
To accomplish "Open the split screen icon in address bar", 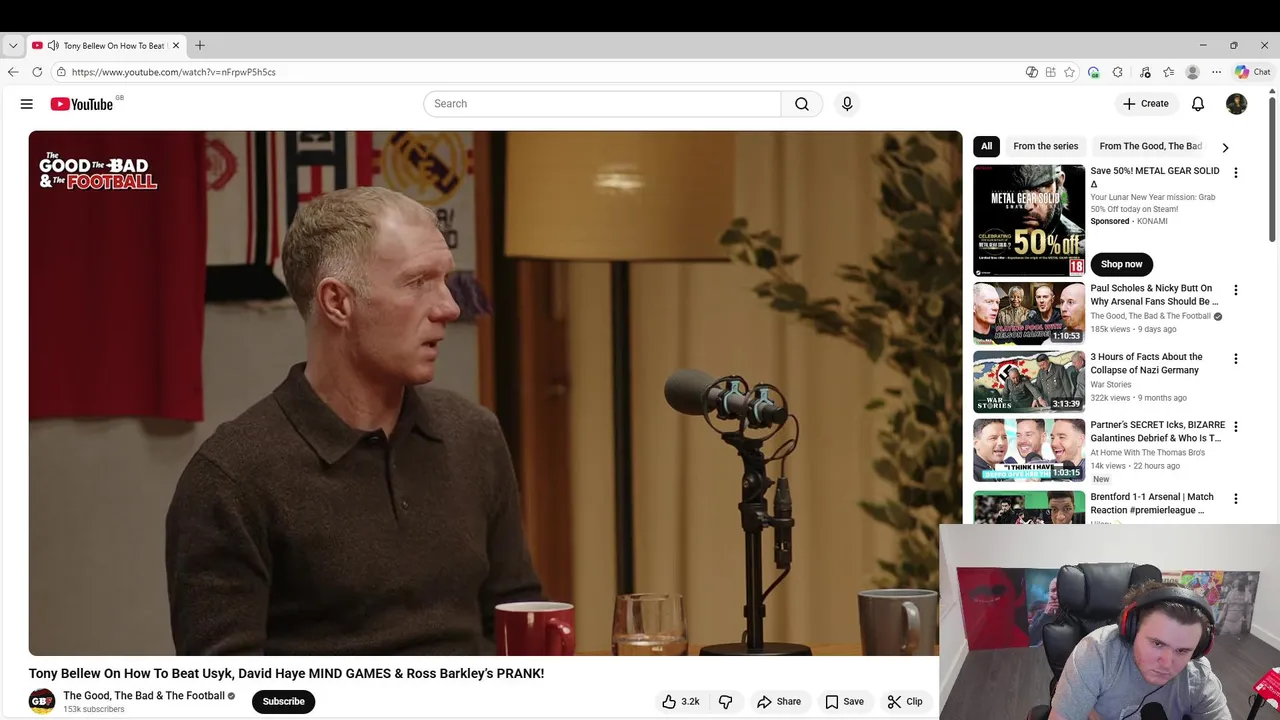I will pyautogui.click(x=1051, y=72).
